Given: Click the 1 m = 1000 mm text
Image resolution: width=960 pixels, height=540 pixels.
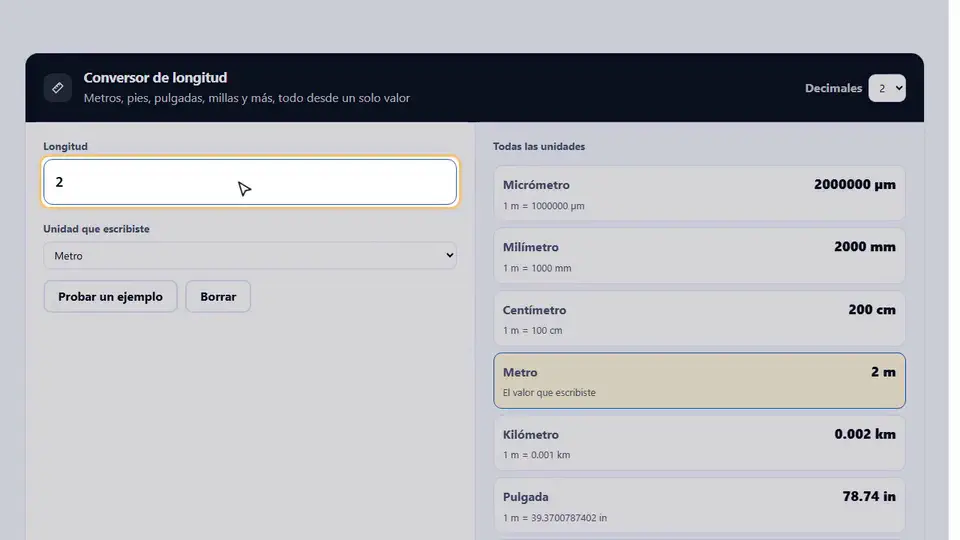Looking at the screenshot, I should click(x=537, y=268).
